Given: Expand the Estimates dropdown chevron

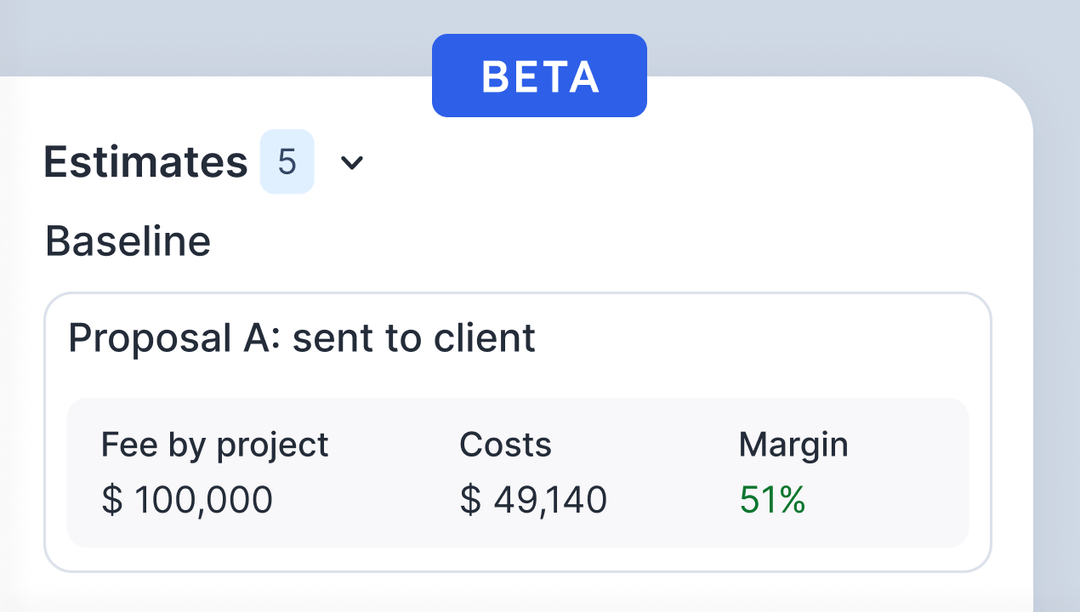Looking at the screenshot, I should pos(351,163).
